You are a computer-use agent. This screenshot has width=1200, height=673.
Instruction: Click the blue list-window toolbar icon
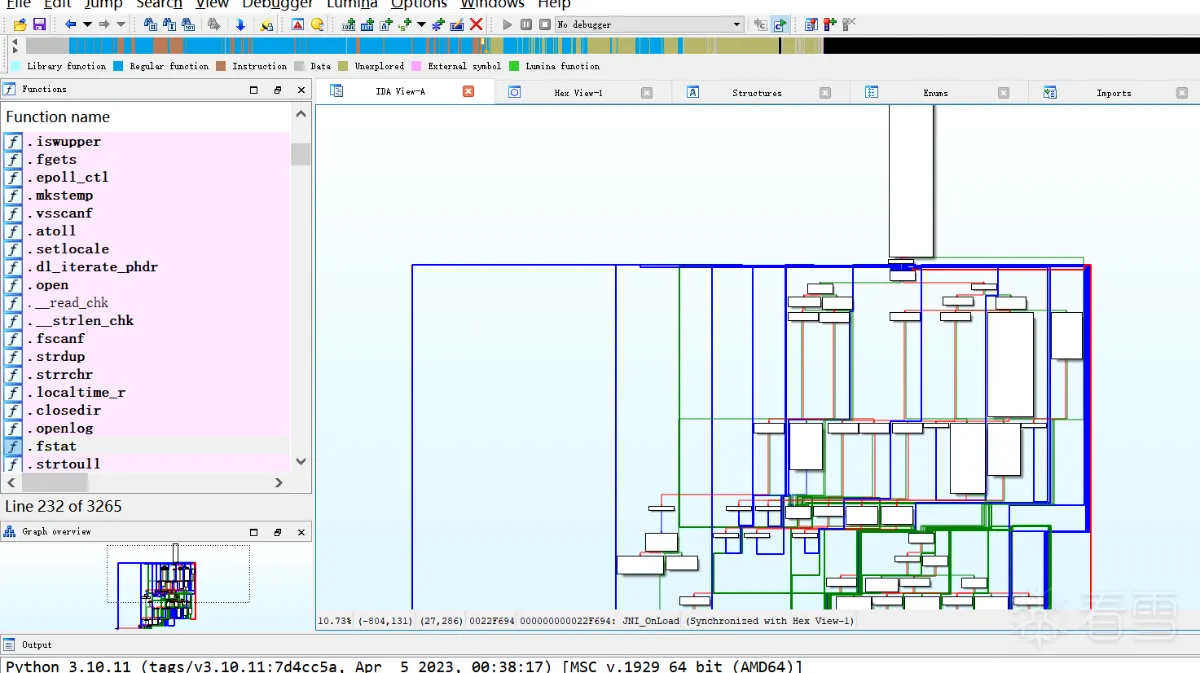pyautogui.click(x=811, y=24)
